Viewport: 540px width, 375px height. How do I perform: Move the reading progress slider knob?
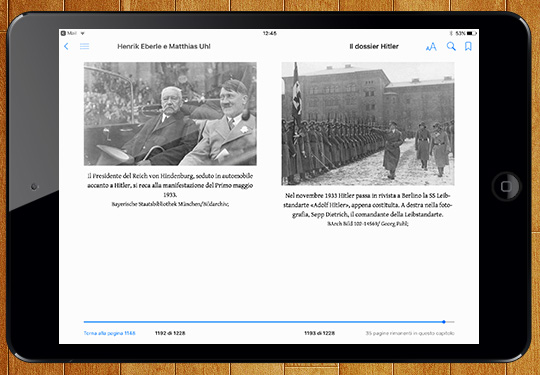point(444,322)
